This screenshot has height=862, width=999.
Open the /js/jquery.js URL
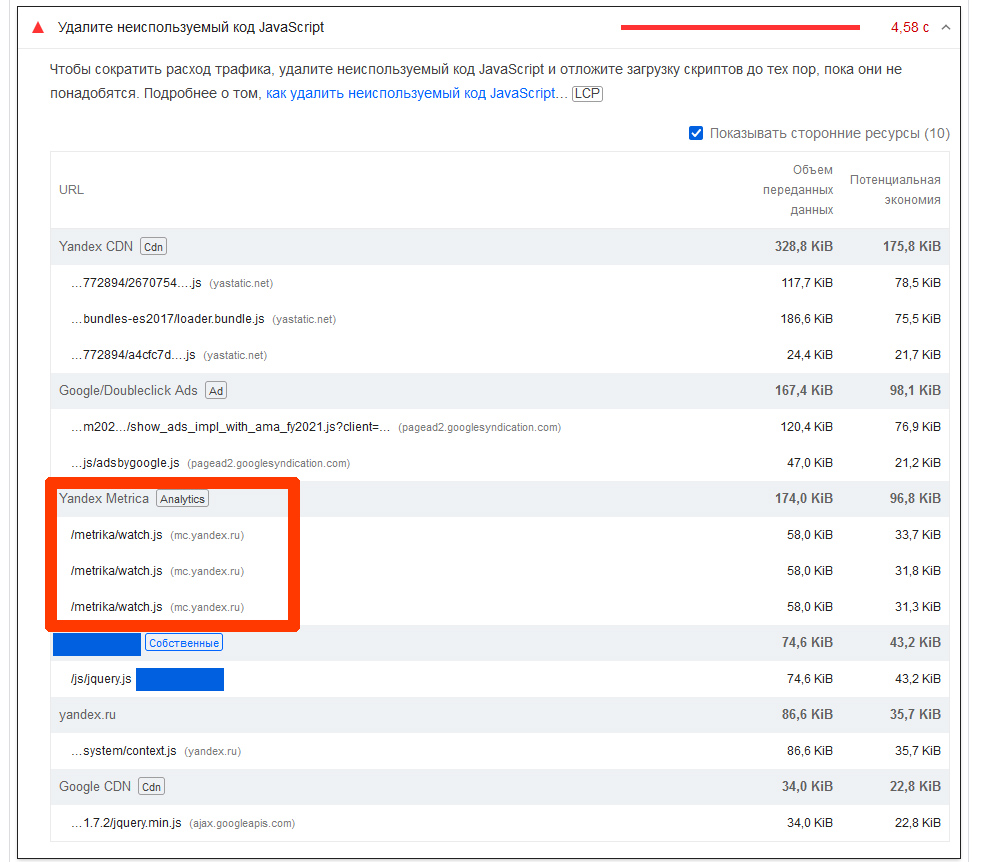101,679
